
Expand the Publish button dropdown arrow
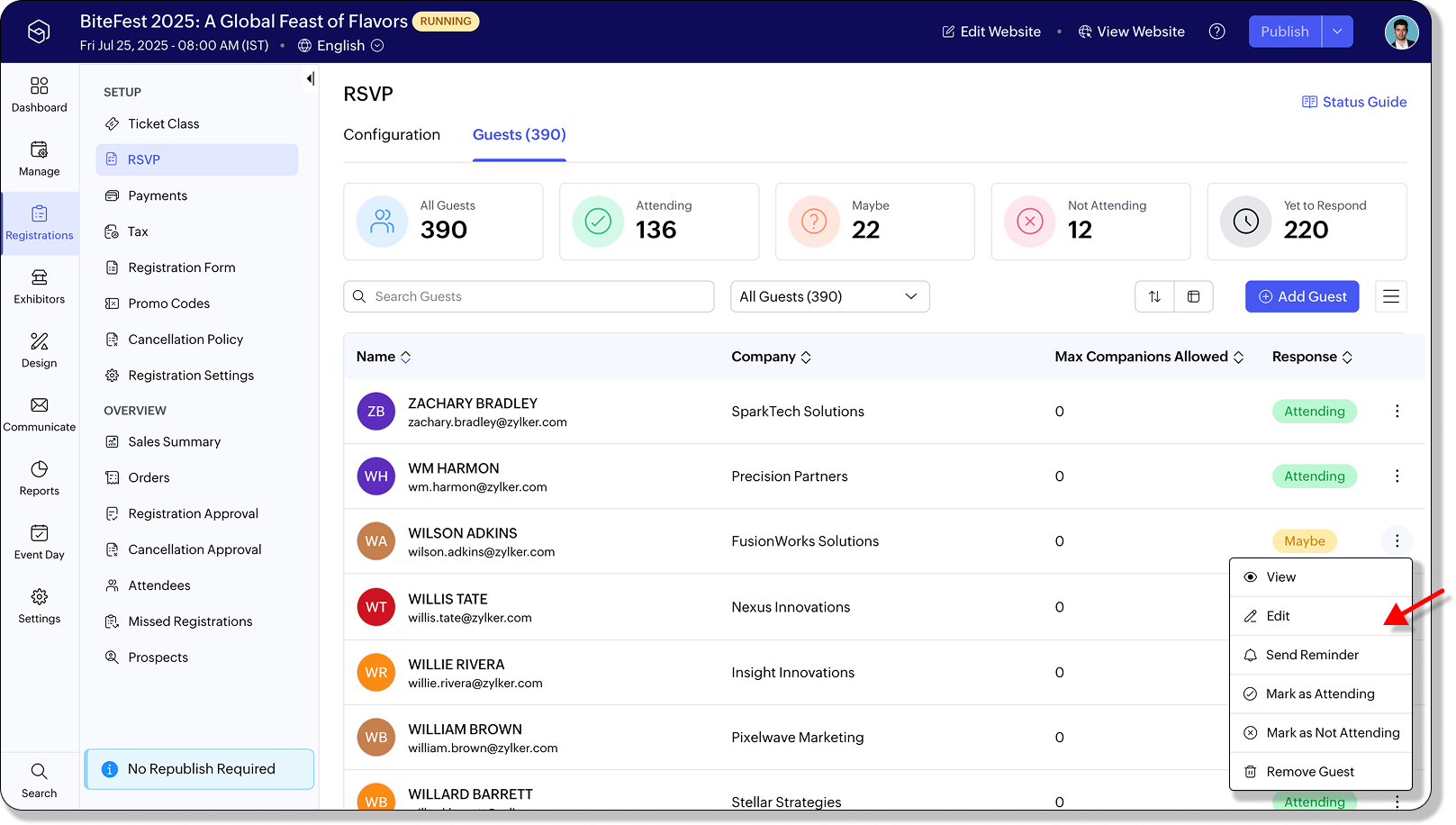[1337, 32]
